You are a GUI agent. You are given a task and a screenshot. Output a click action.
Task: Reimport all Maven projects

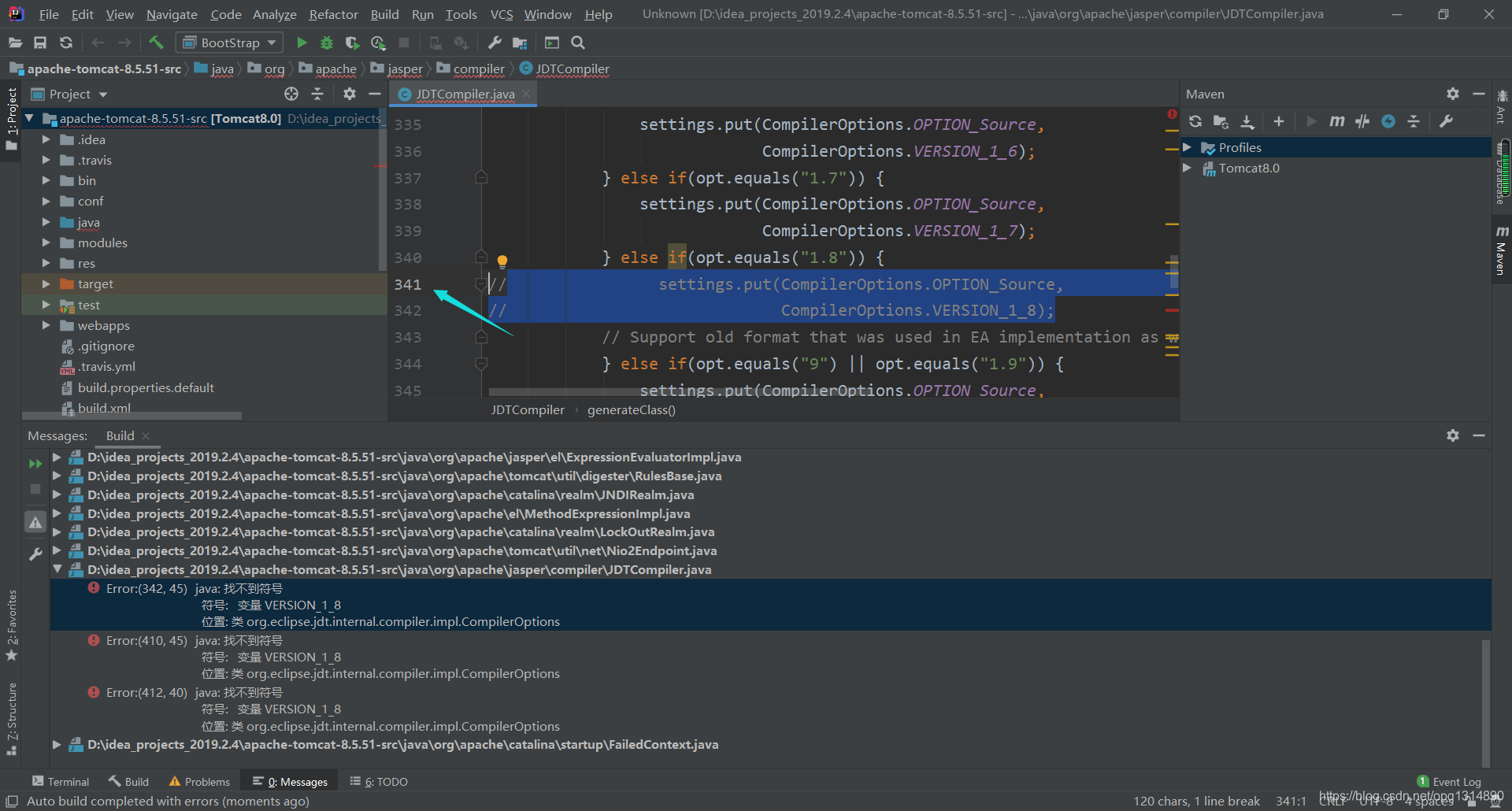click(1195, 121)
